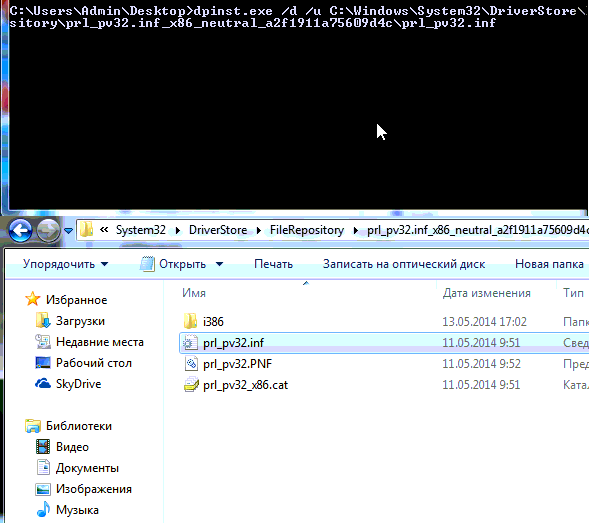
Task: Open the recent locations dropdown arrow
Action: pos(68,230)
